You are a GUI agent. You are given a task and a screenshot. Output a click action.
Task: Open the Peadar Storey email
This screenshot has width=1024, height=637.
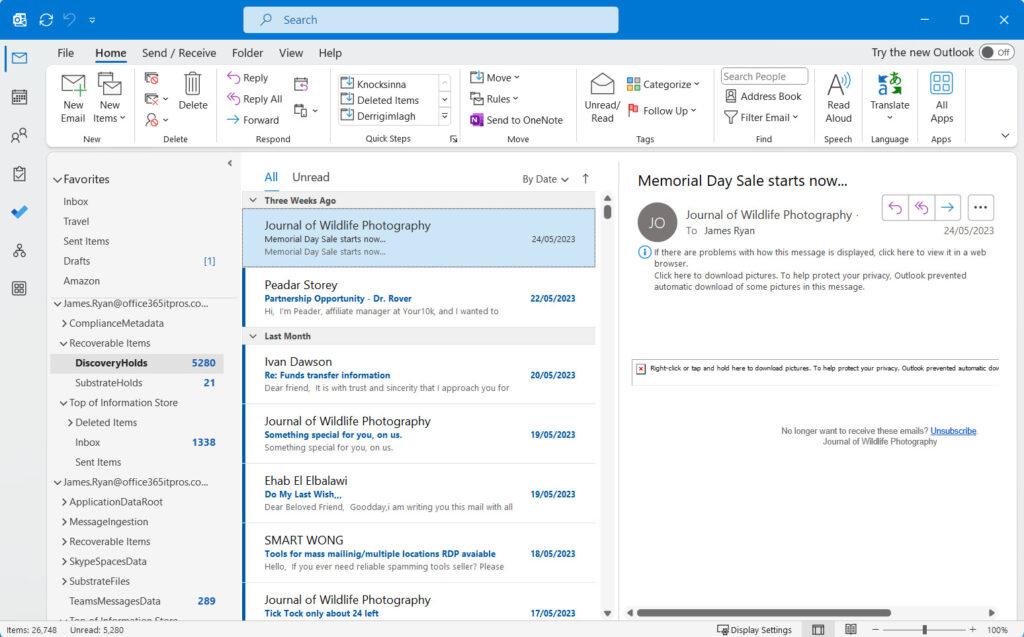click(419, 297)
